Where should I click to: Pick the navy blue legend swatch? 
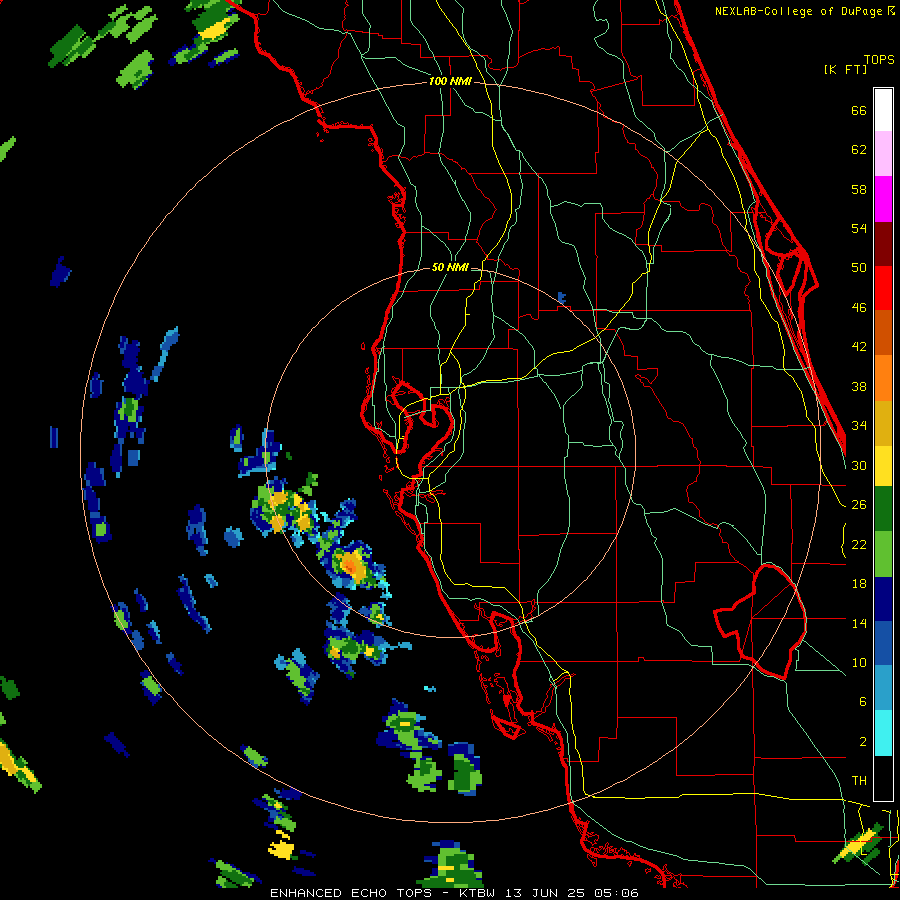point(883,600)
